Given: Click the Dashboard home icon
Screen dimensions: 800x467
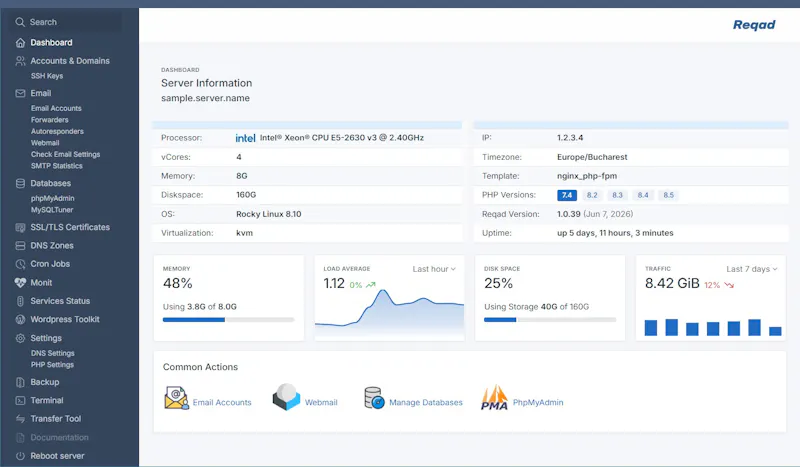Looking at the screenshot, I should [20, 42].
